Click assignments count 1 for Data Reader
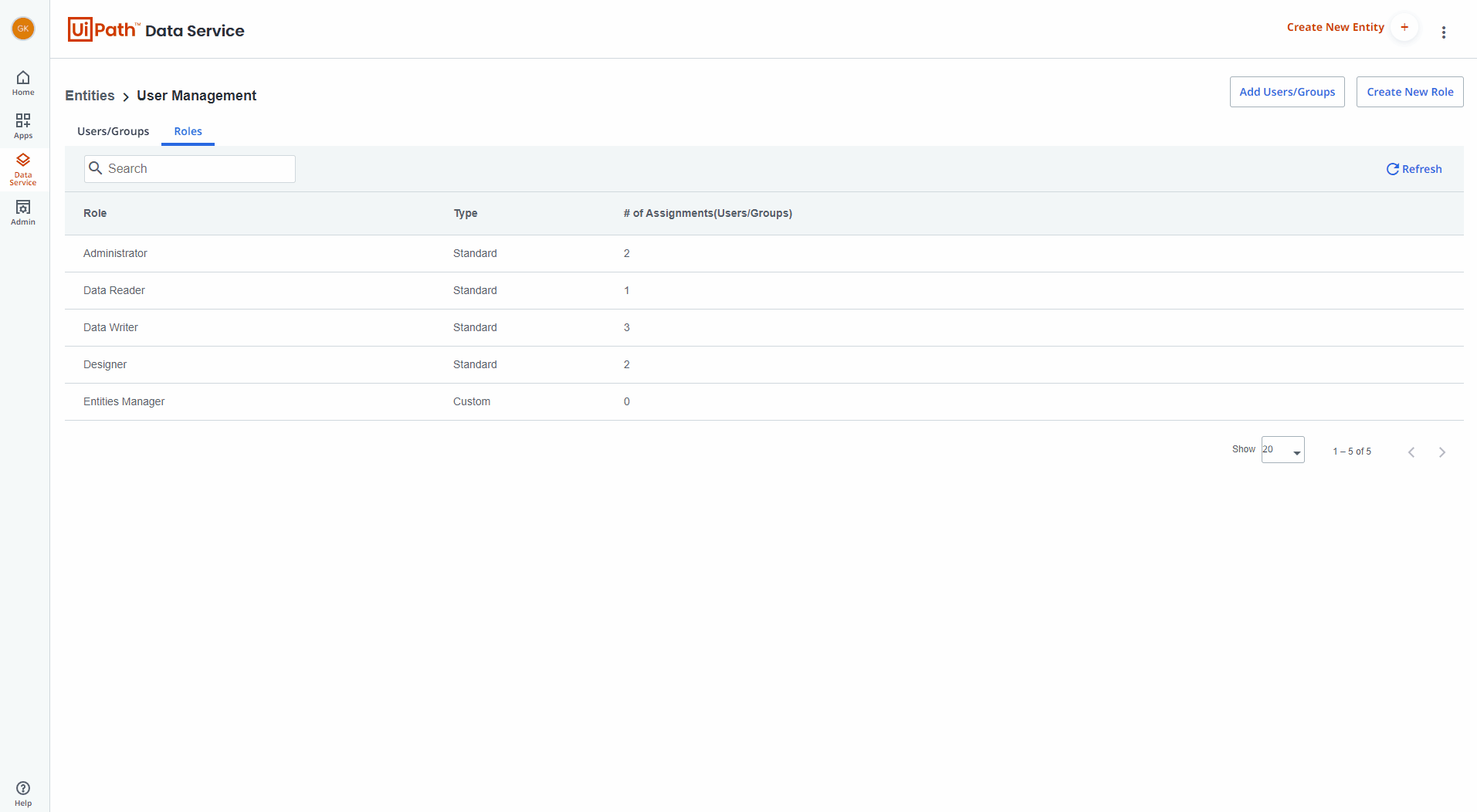1477x812 pixels. 627,290
